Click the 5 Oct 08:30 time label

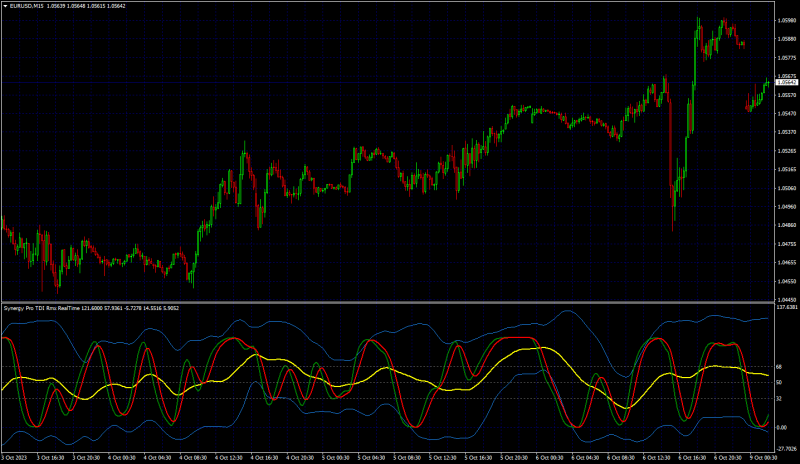tap(407, 458)
